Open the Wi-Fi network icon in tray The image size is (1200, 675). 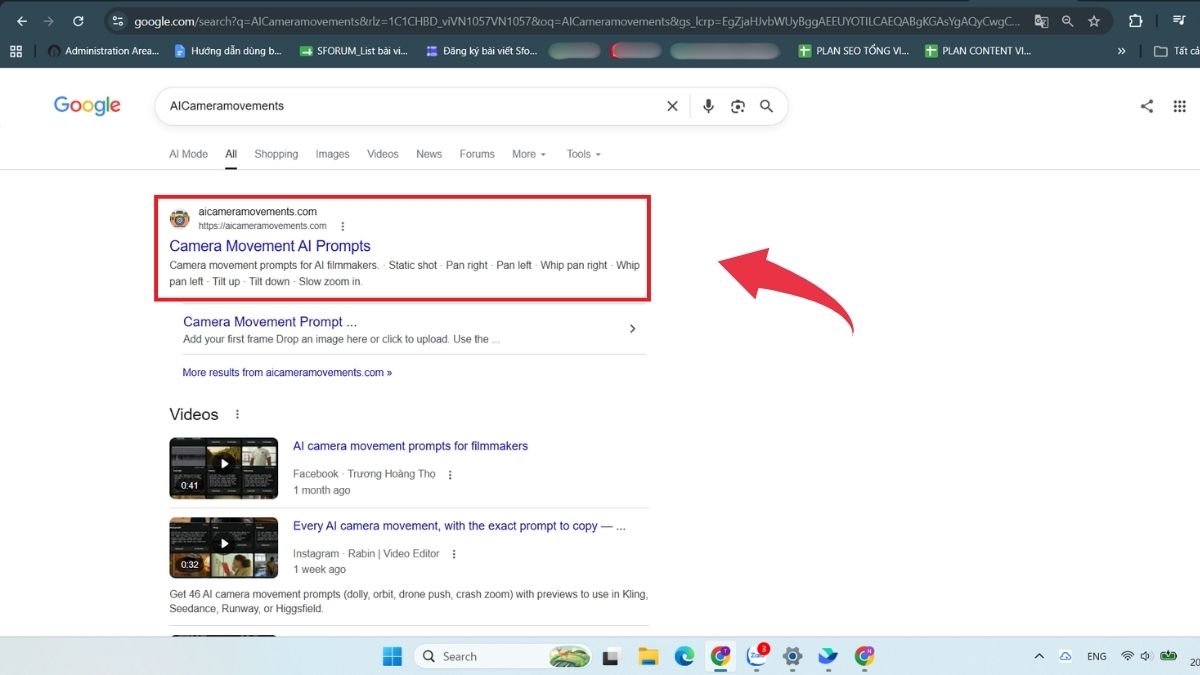tap(1128, 656)
